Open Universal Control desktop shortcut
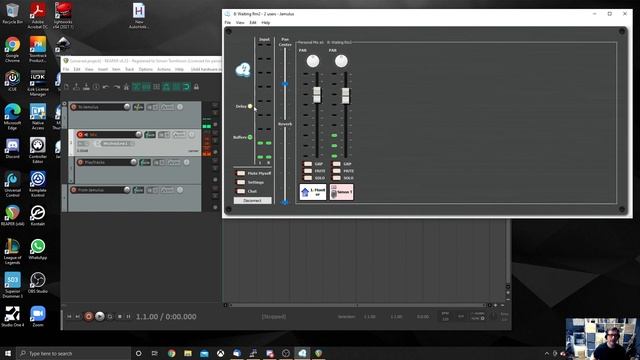640x360 pixels. [12, 184]
